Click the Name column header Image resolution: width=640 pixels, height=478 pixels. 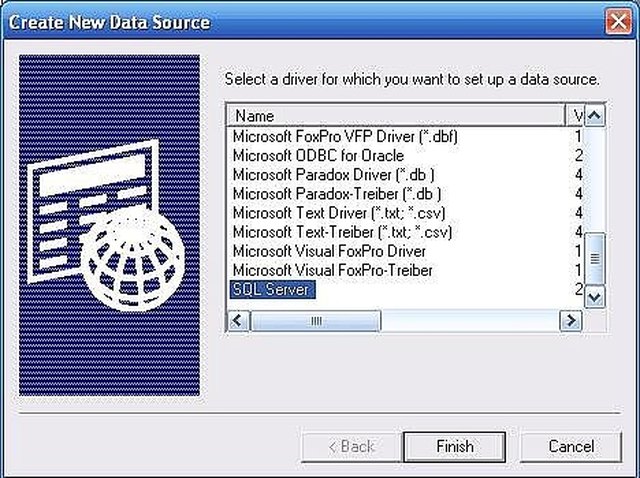click(x=396, y=116)
